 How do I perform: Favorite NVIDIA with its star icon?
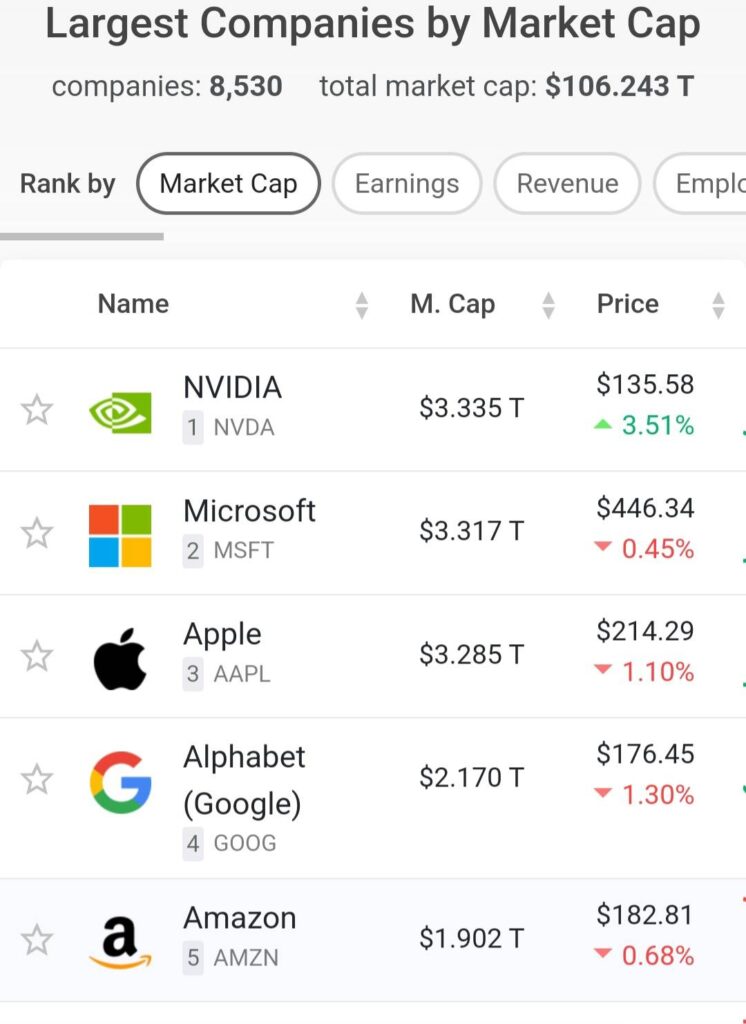click(37, 410)
